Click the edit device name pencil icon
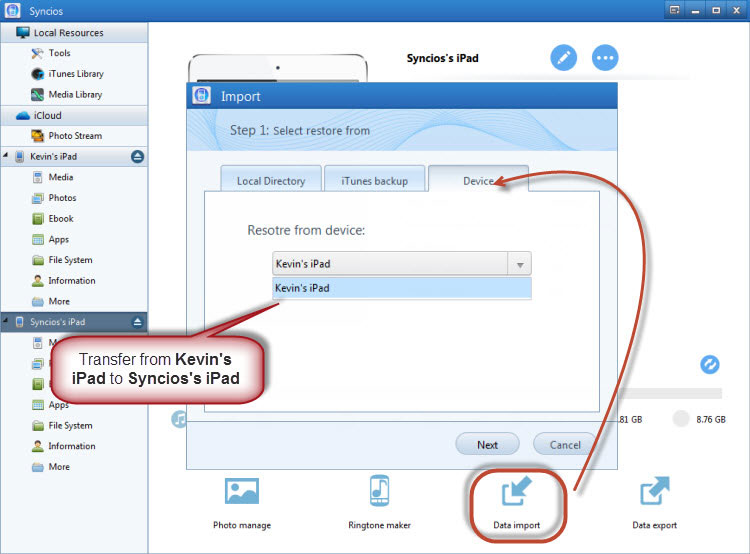This screenshot has width=750, height=554. click(x=563, y=57)
